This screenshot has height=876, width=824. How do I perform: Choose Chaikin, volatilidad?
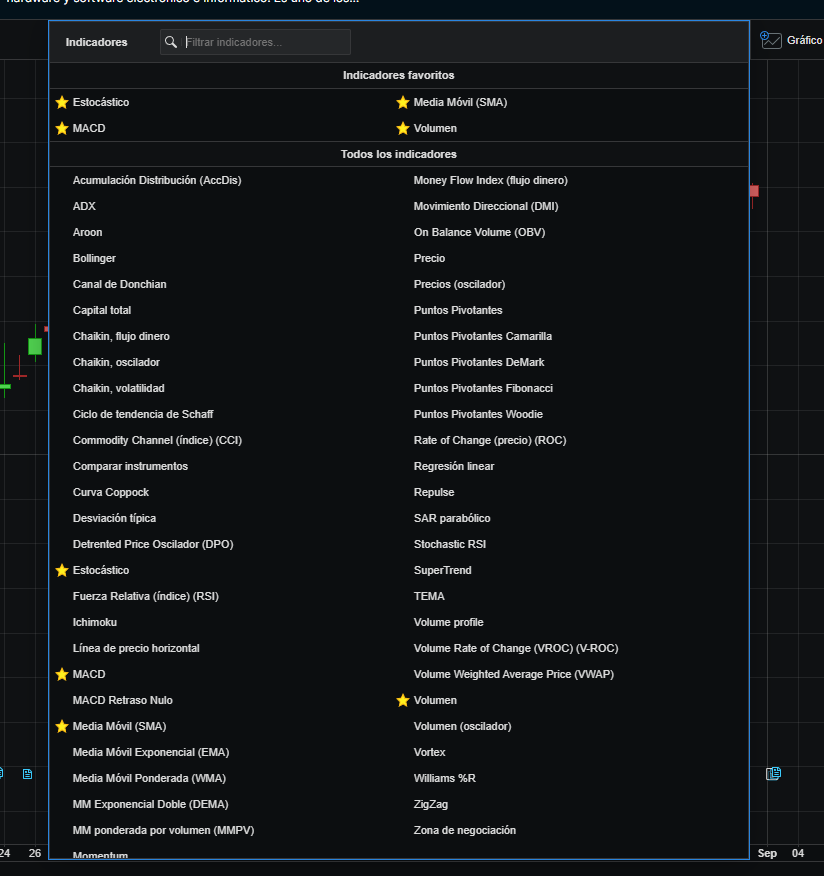[118, 388]
